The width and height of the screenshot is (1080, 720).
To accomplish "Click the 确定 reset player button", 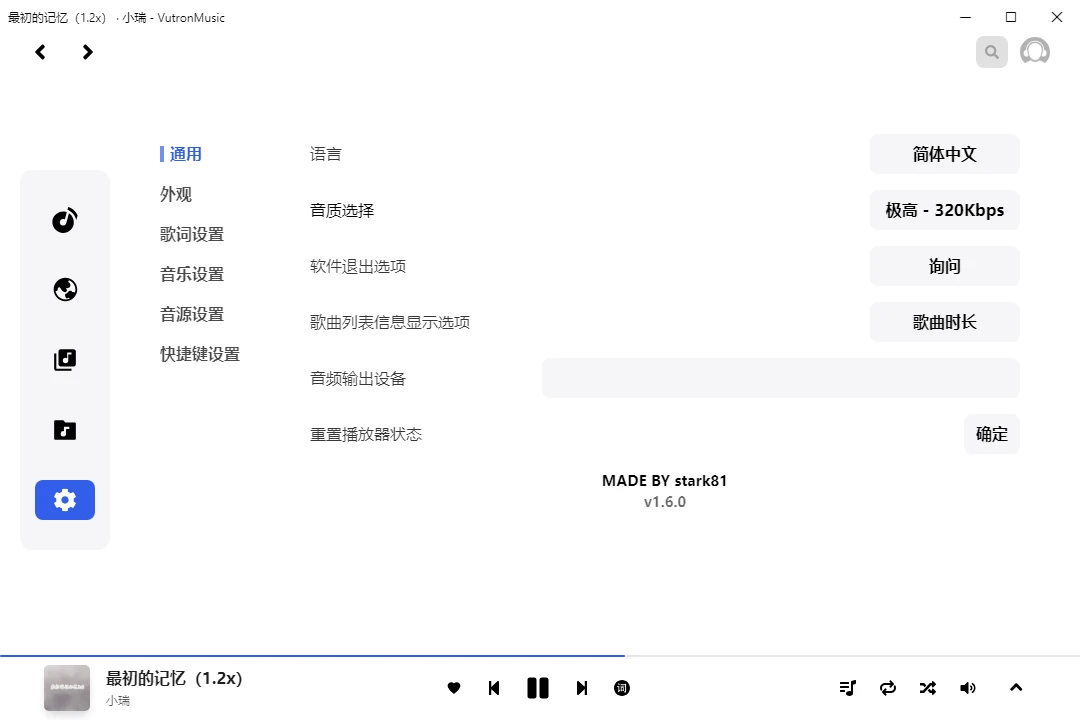I will click(x=991, y=434).
